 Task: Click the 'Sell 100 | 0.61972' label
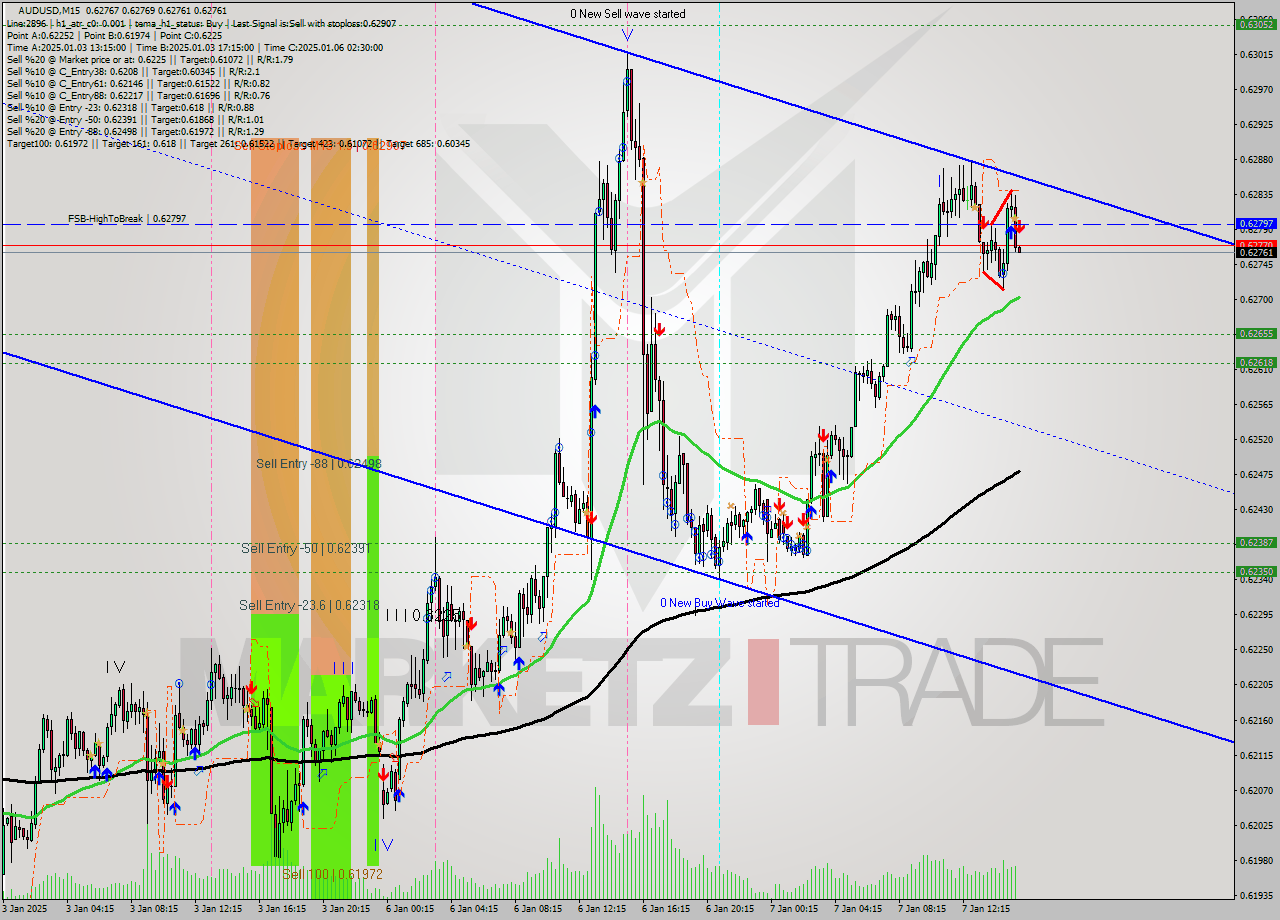click(332, 873)
